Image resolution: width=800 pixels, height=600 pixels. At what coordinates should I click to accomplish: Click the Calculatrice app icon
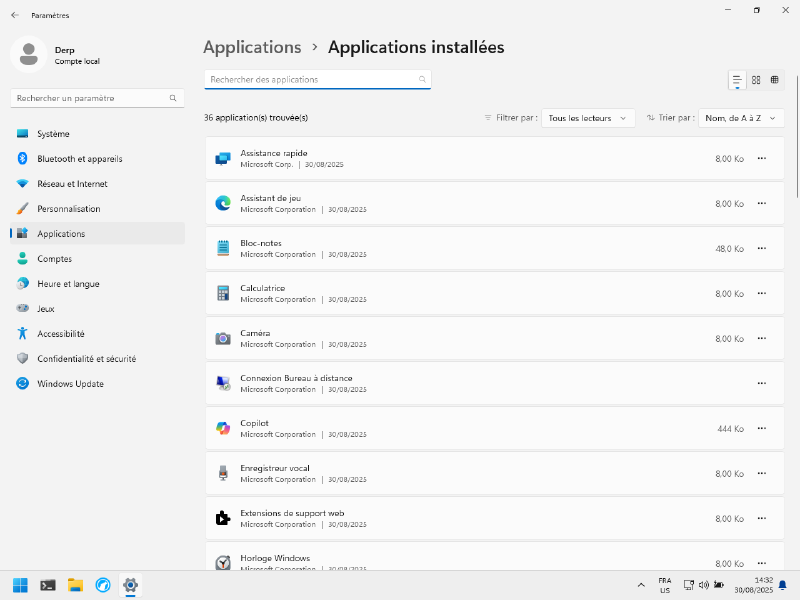coord(222,293)
